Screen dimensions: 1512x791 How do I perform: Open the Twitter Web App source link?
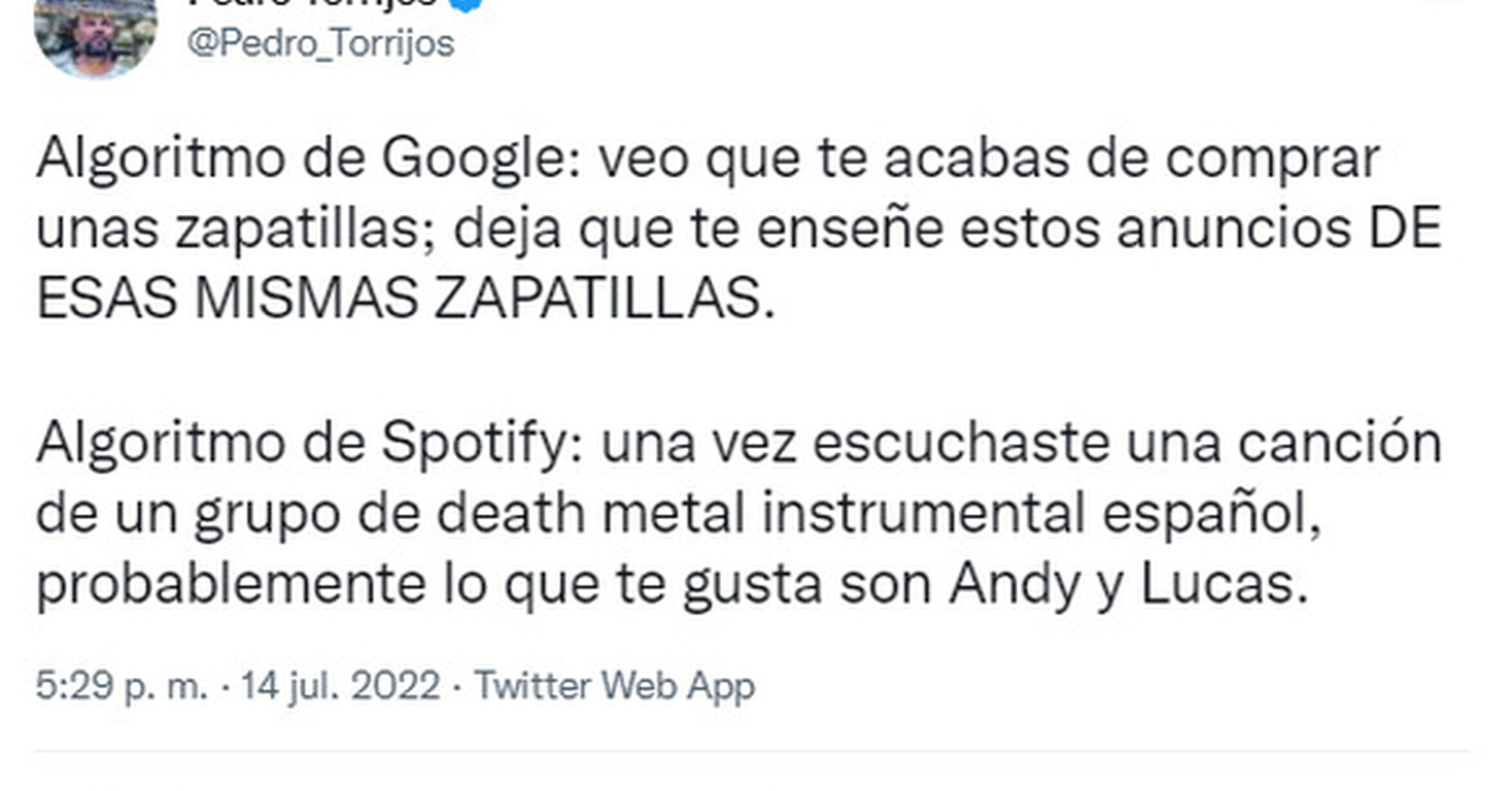[x=614, y=686]
